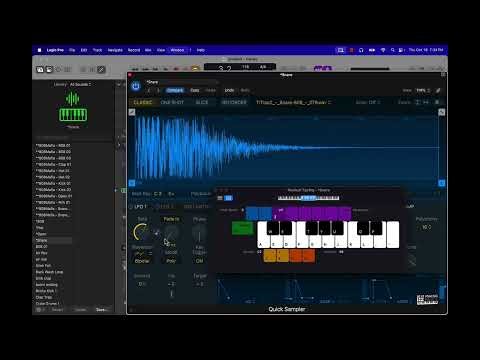Open the Navigate menu

pyautogui.click(x=115, y=50)
